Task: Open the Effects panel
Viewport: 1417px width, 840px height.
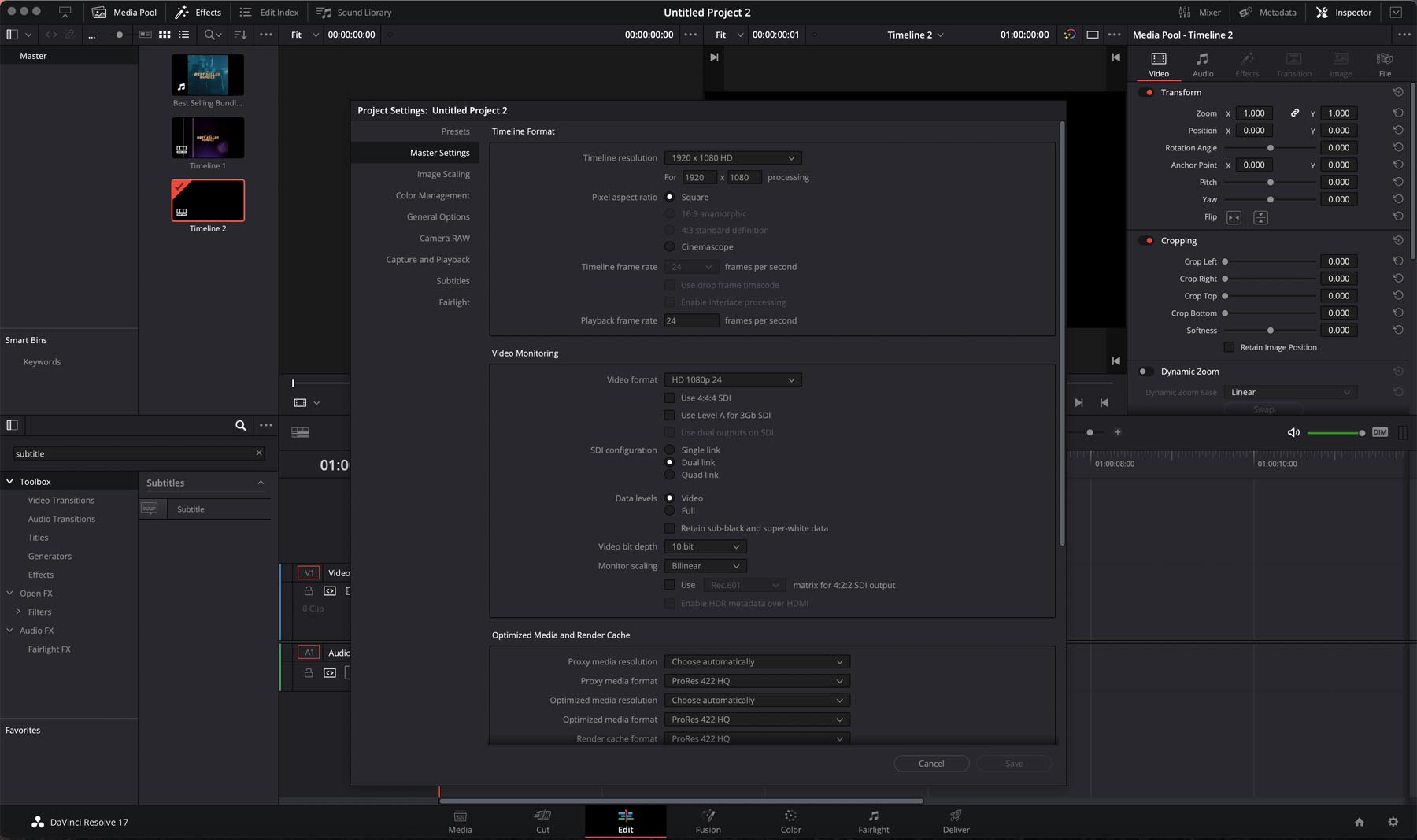Action: tap(198, 12)
